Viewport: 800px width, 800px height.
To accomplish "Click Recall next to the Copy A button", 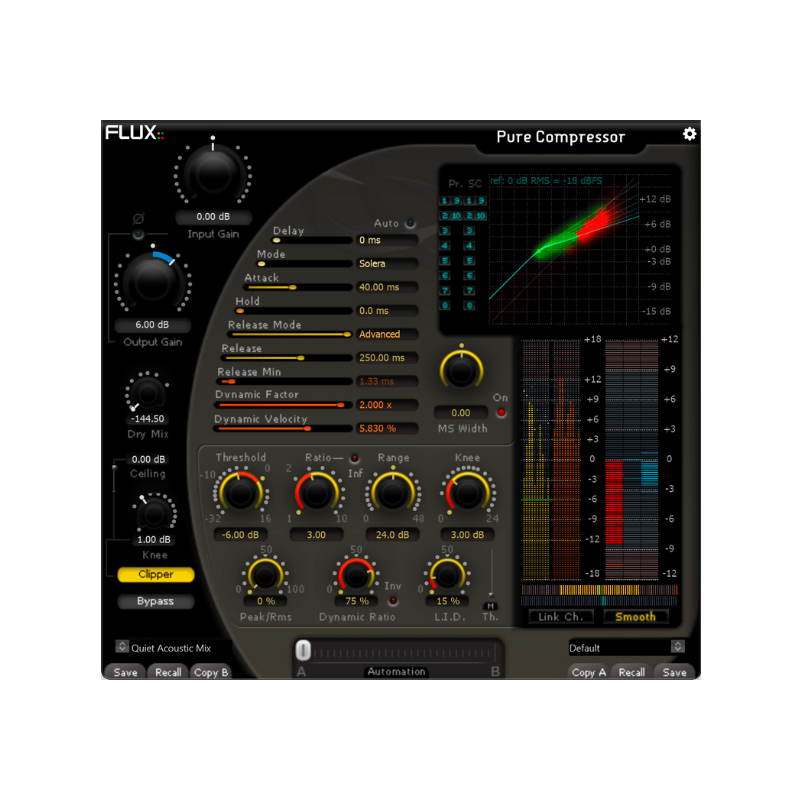I will pyautogui.click(x=632, y=672).
